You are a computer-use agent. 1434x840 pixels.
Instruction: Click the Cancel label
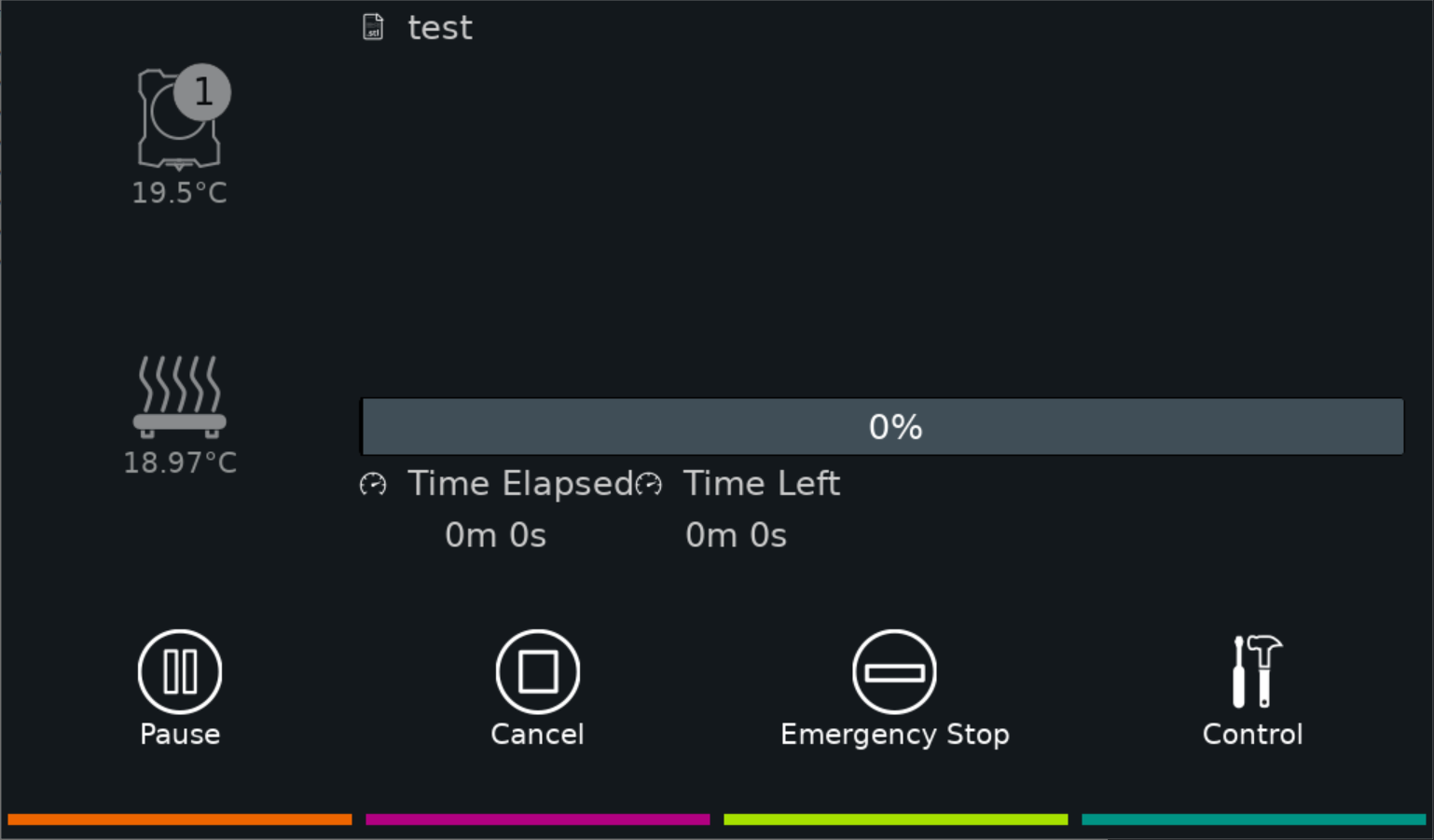(538, 735)
